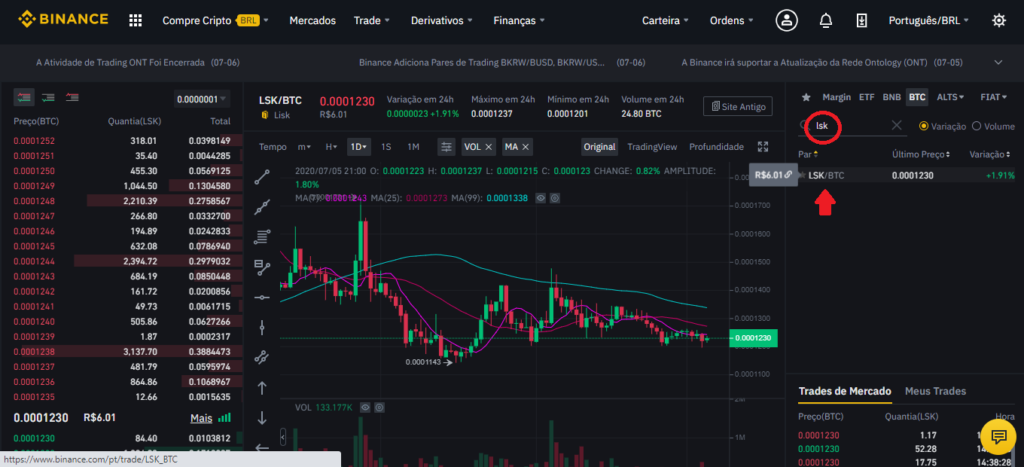Open the minutes interval dropdown
1024x467 pixels.
pos(304,146)
